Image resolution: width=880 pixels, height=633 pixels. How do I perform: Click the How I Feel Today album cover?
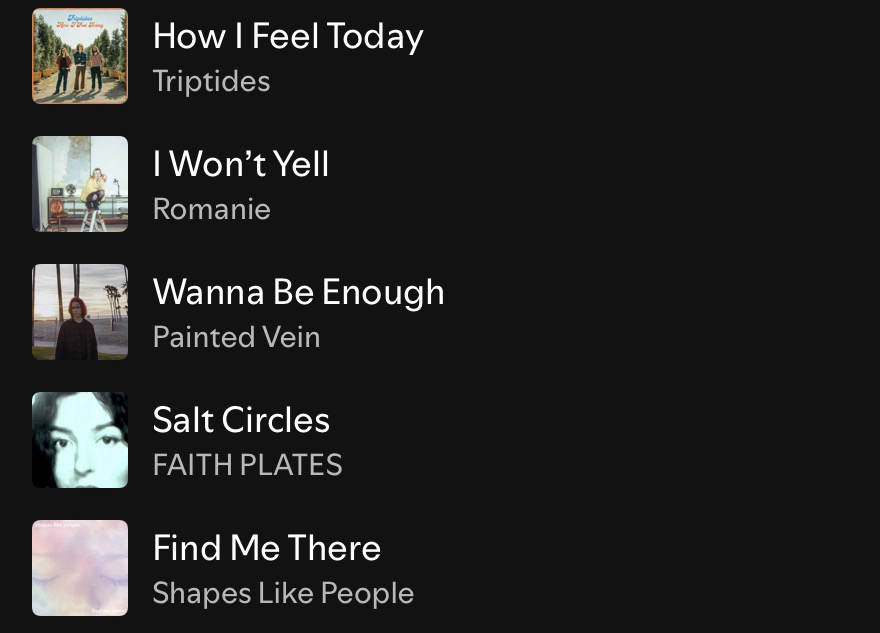click(80, 56)
